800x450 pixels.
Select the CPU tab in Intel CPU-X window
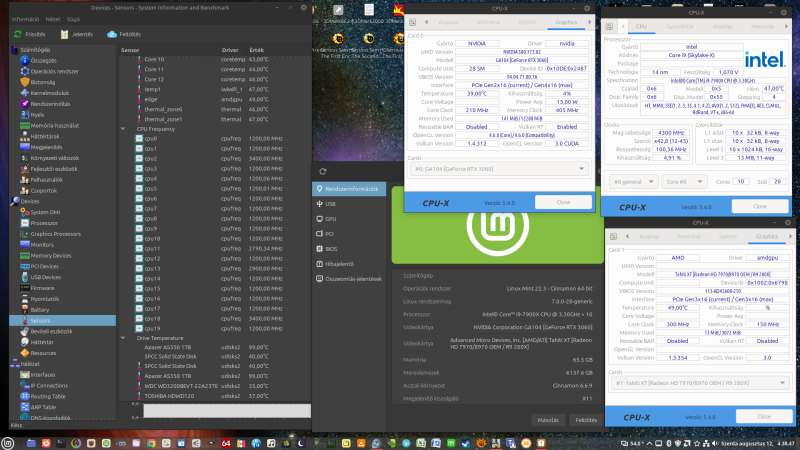(x=641, y=27)
